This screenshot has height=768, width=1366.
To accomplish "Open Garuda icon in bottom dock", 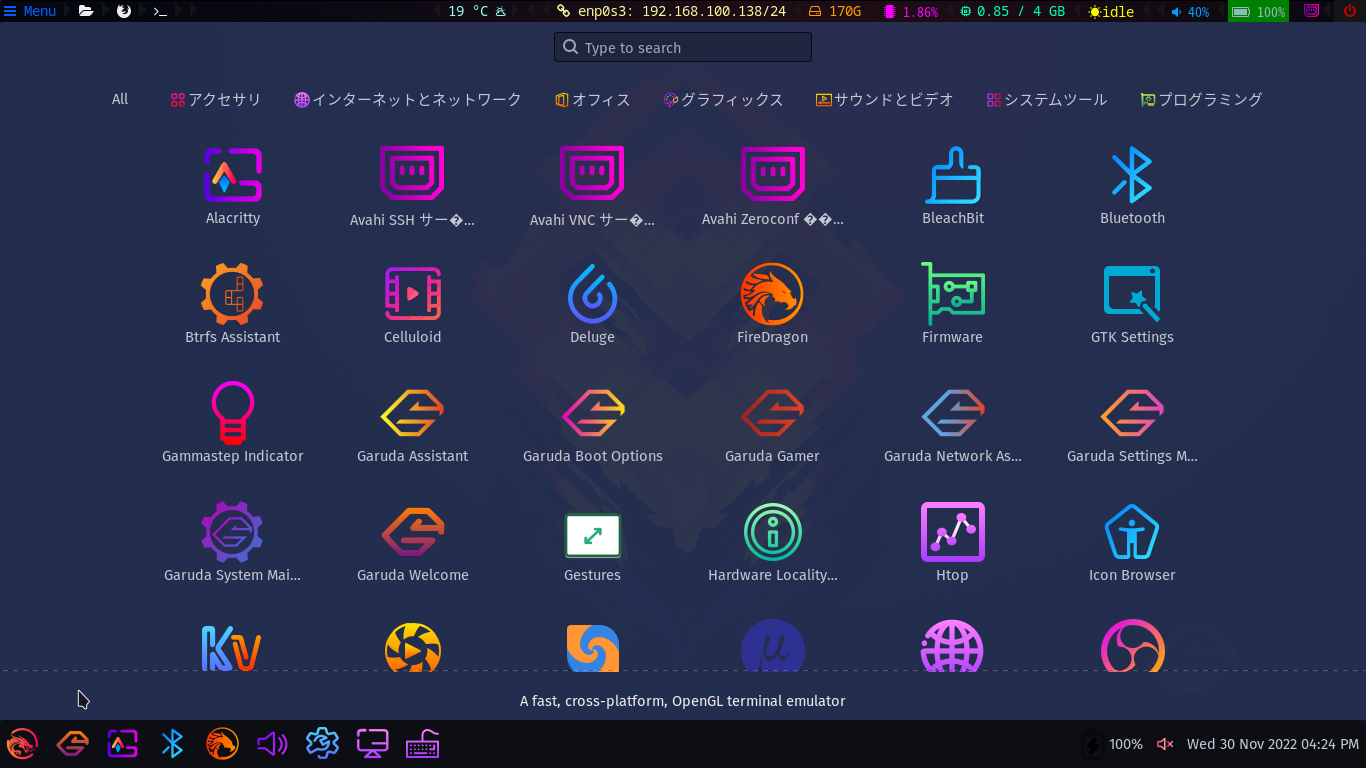I will click(72, 744).
